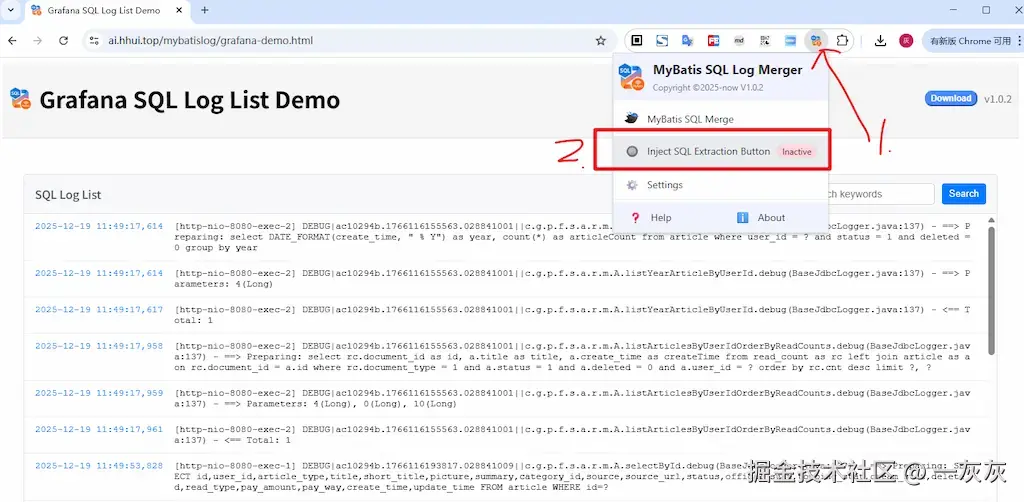
Task: Click the rc.document_id Preparing log message
Action: click(x=572, y=357)
